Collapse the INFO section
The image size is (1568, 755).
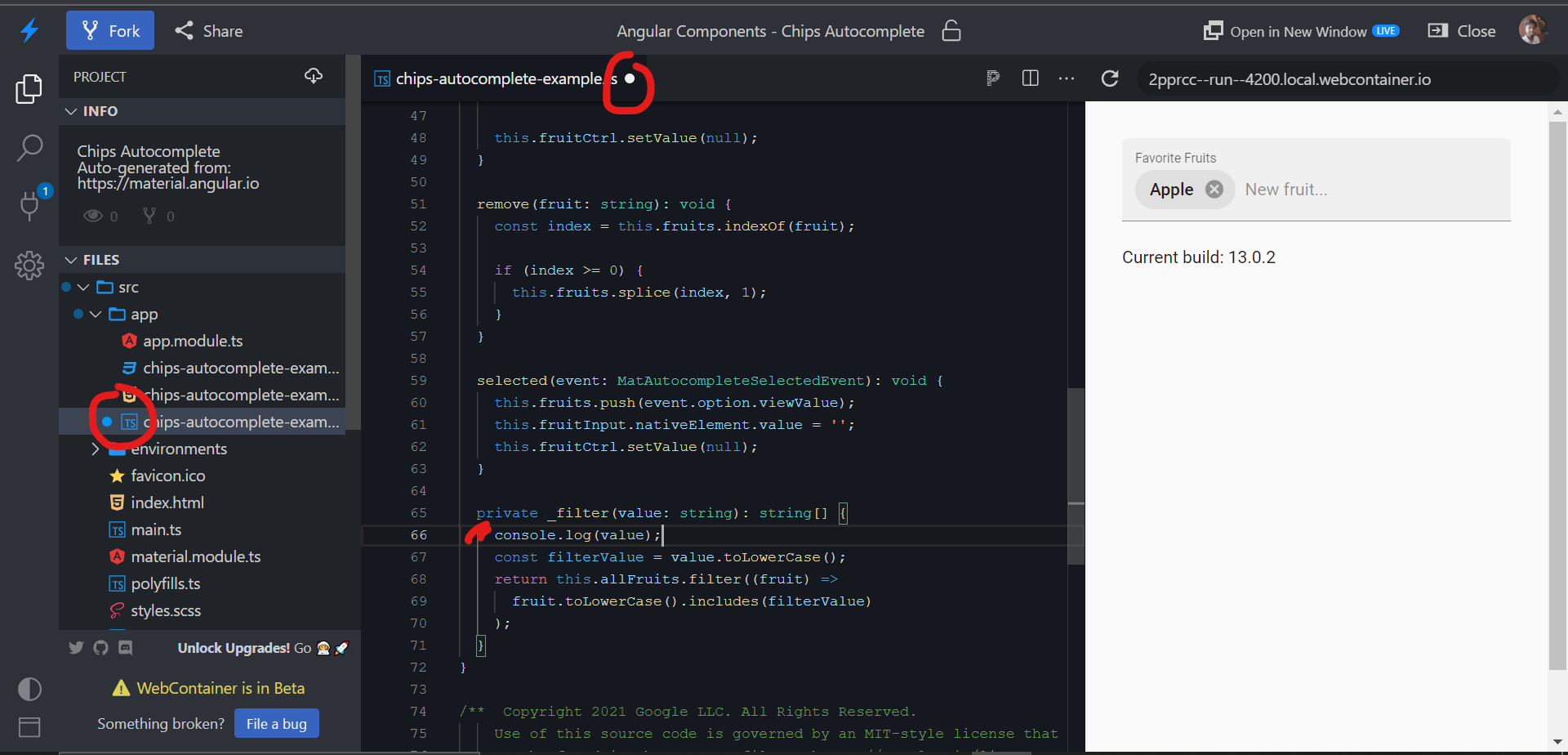71,111
